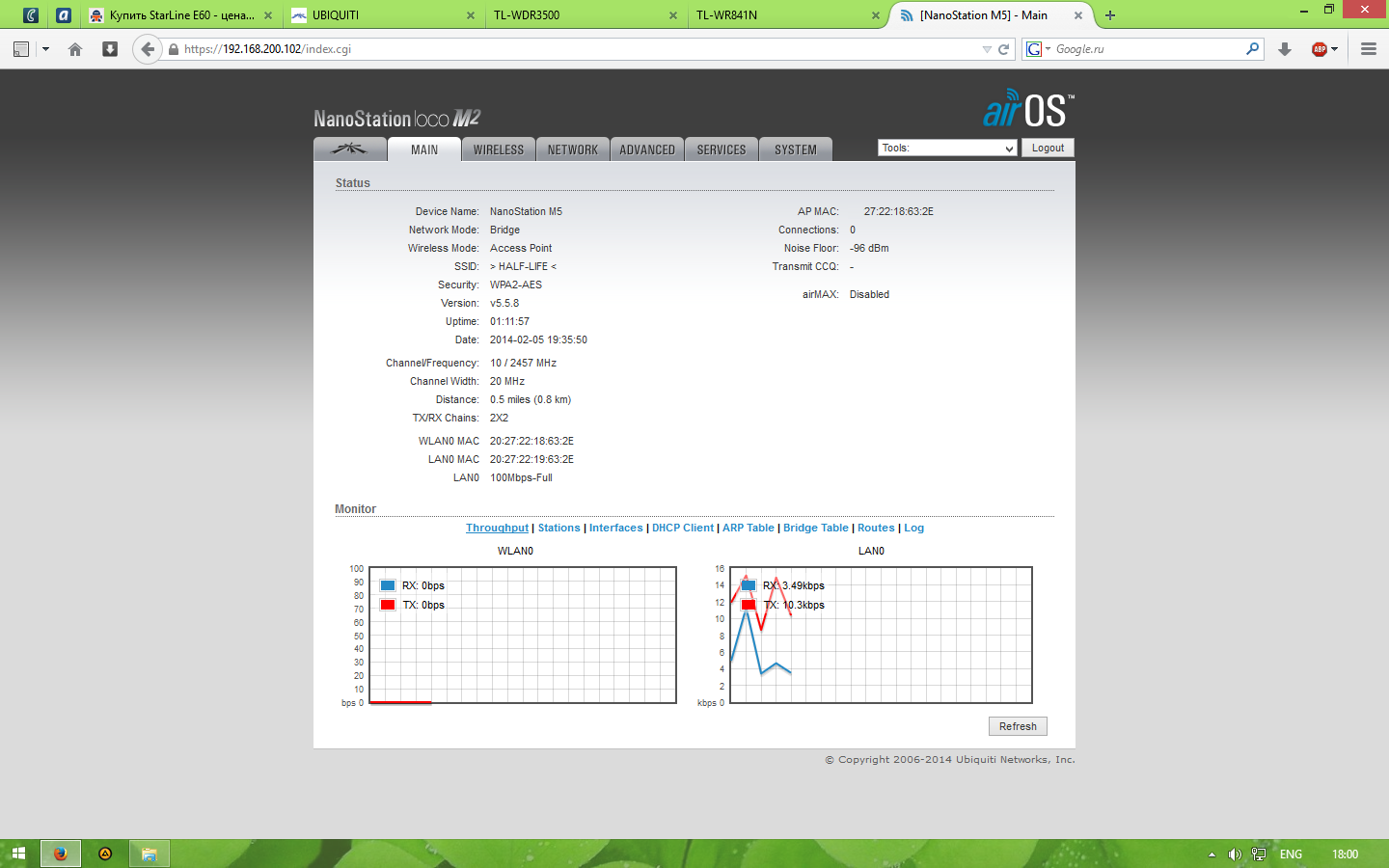Click the LAN0 RX blue legend swatch
The image size is (1389, 868).
(749, 585)
